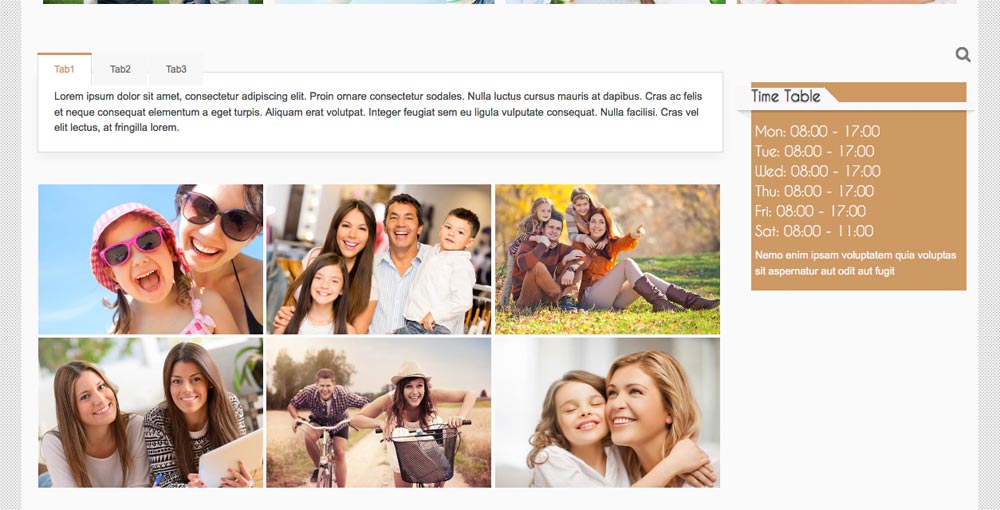This screenshot has height=510, width=1000.
Task: Click the Time Table heading
Action: (786, 96)
